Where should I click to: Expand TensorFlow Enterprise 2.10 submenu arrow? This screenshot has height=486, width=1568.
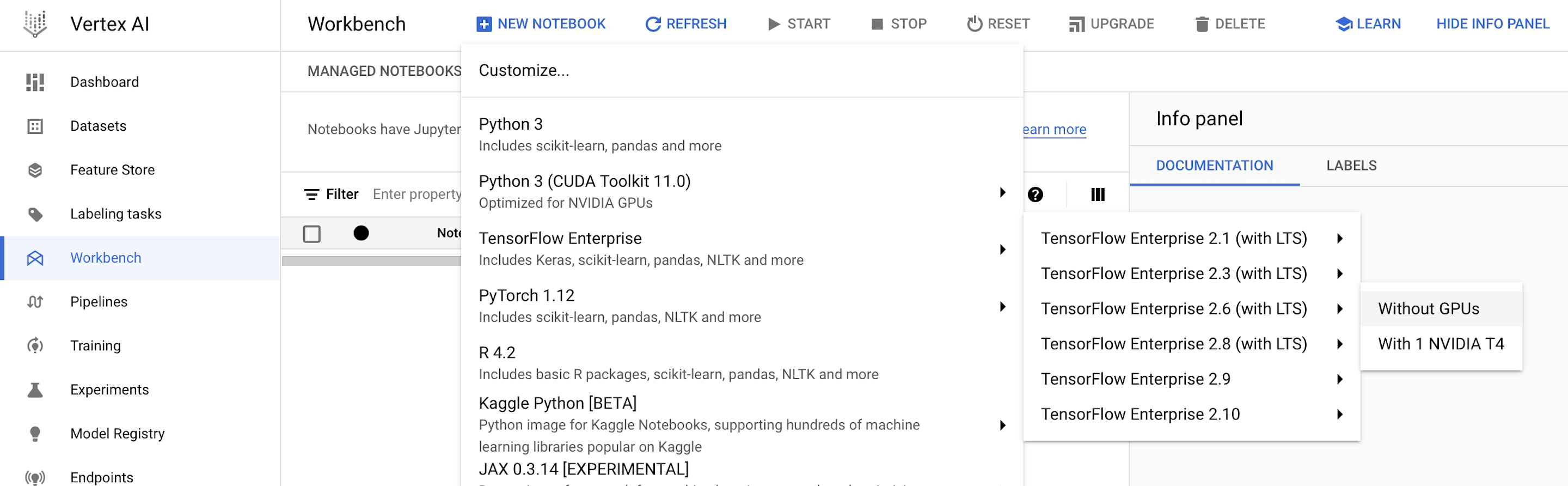coord(1340,414)
